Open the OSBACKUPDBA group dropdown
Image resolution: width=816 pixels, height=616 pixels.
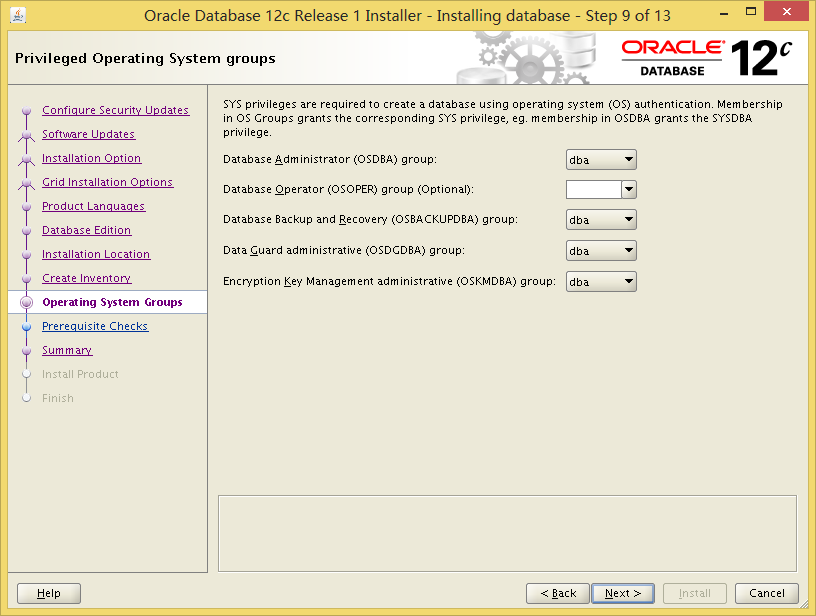[x=601, y=220]
